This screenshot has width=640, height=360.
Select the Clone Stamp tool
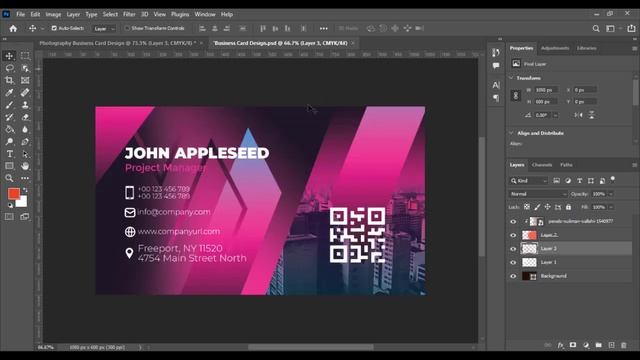(x=25, y=104)
